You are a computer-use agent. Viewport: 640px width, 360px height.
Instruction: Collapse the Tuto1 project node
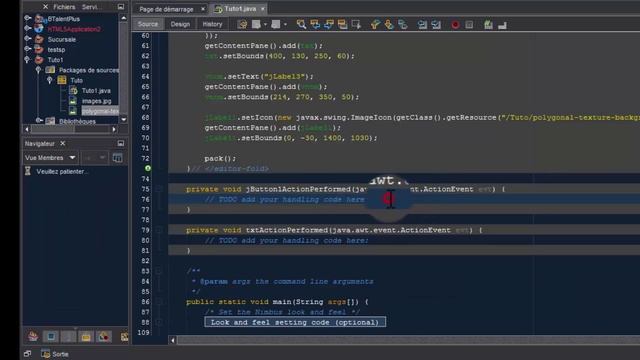click(x=28, y=60)
